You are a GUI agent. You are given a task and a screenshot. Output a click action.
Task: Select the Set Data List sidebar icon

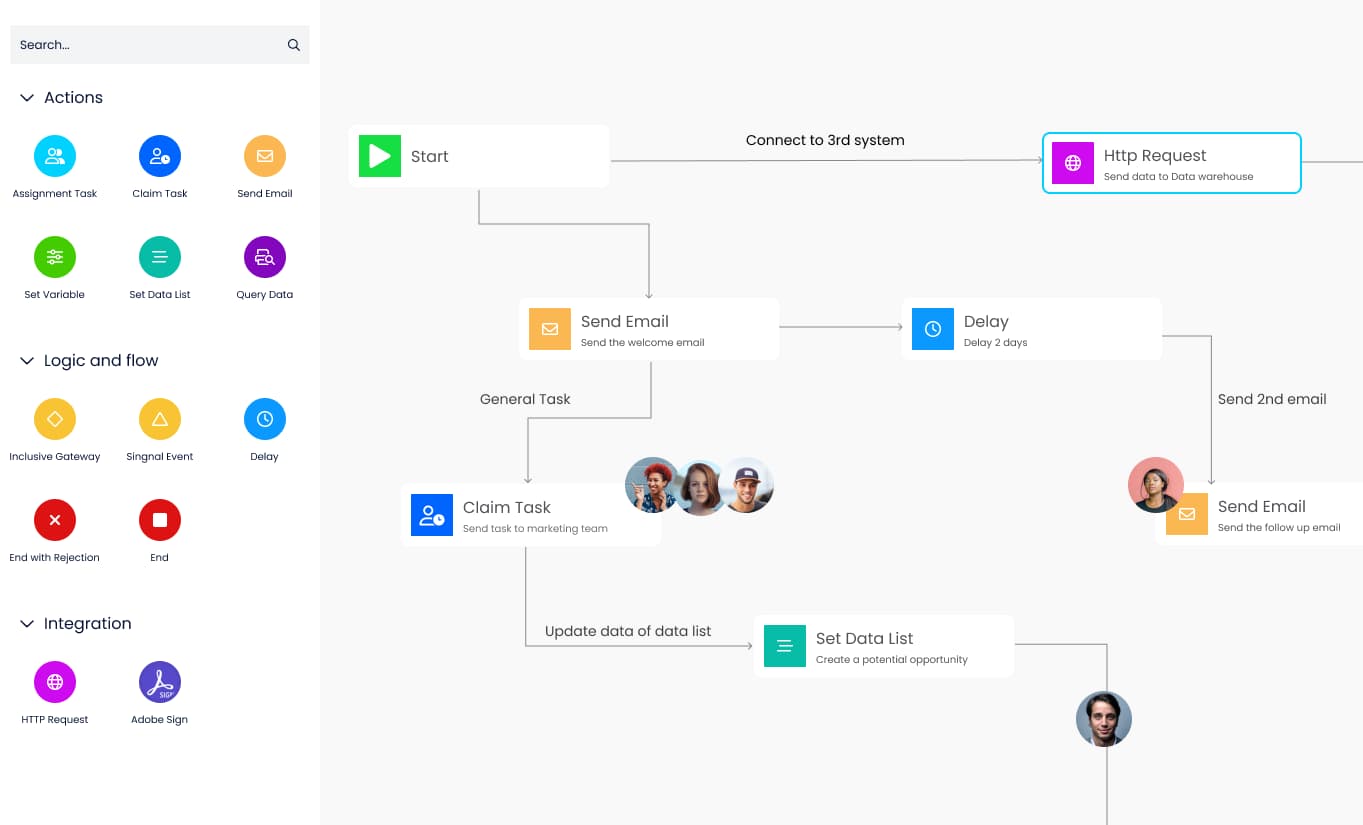(160, 257)
